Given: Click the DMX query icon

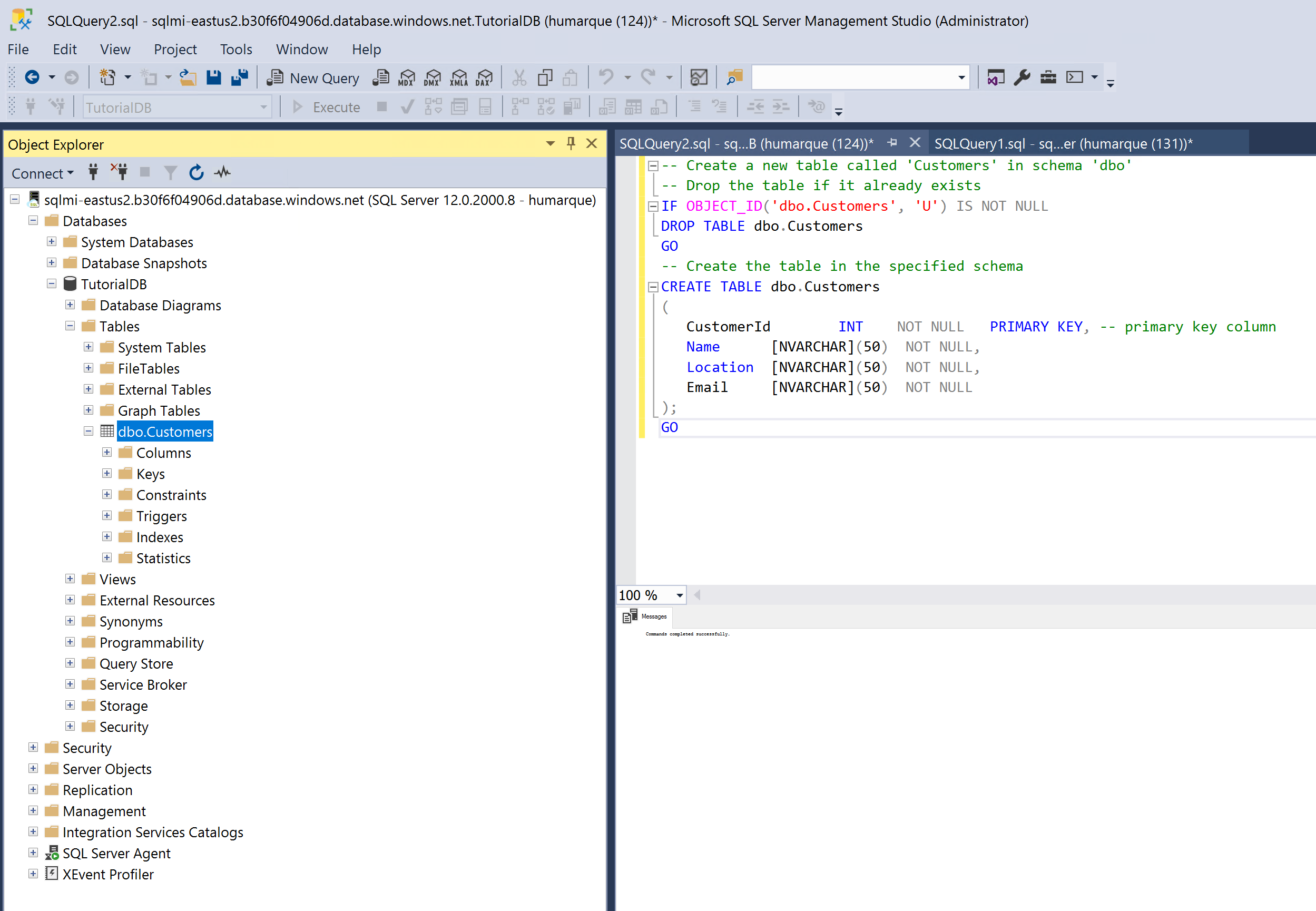Looking at the screenshot, I should 433,77.
